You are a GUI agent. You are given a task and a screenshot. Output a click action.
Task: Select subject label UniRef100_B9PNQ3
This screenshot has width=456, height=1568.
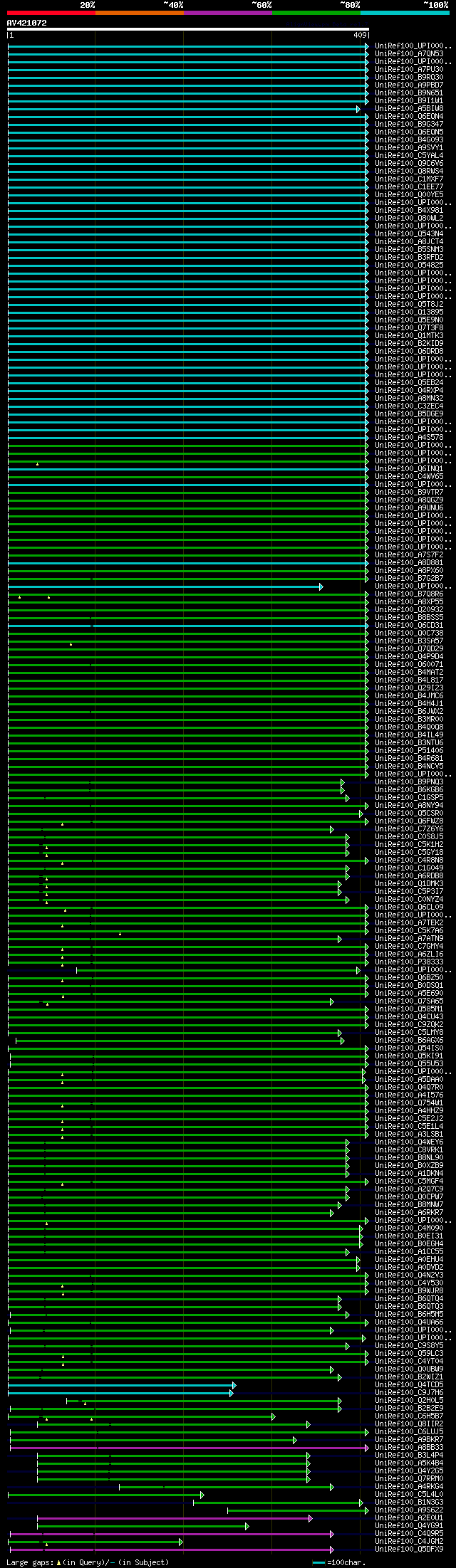pos(409,782)
